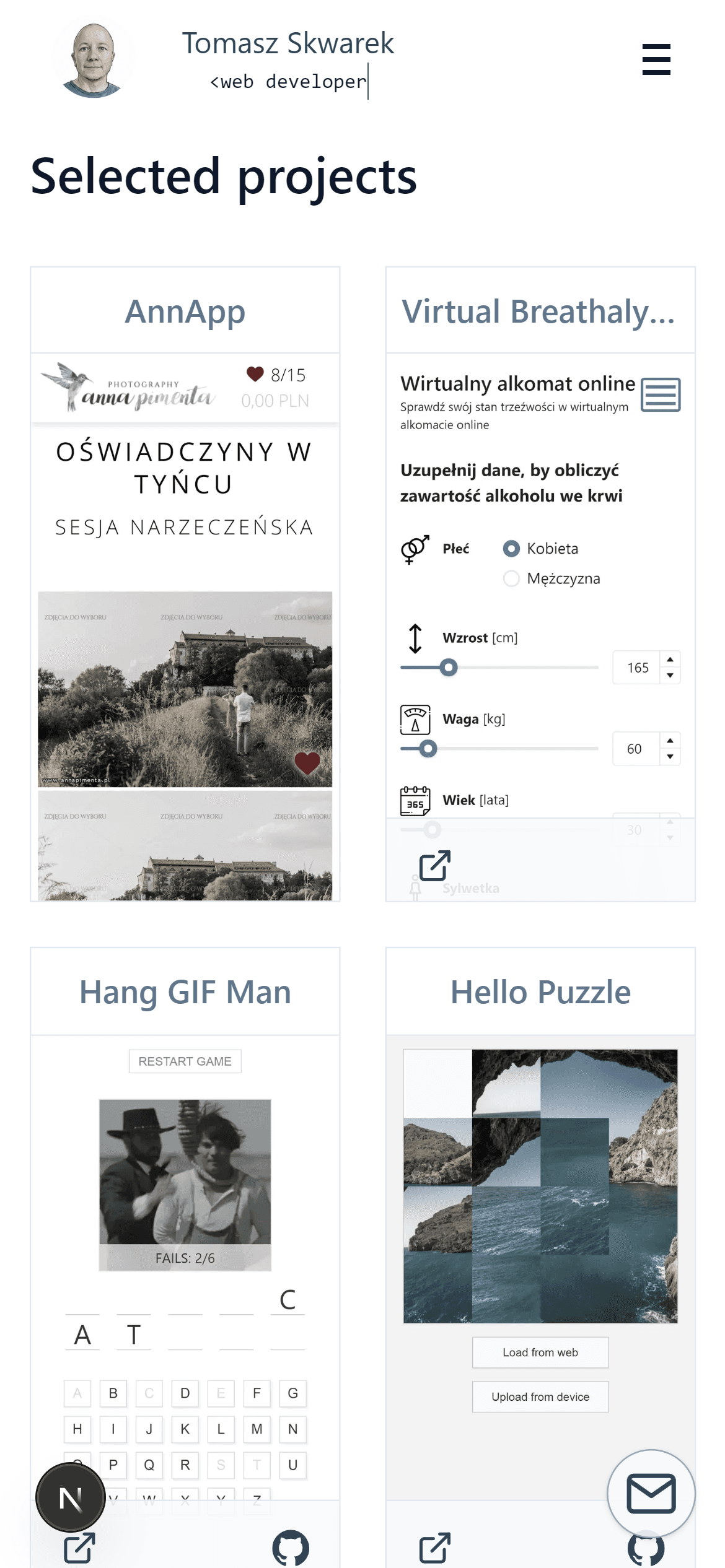This screenshot has width=725, height=1568.
Task: Click the '0,00 PLN' price text
Action: coord(275,401)
